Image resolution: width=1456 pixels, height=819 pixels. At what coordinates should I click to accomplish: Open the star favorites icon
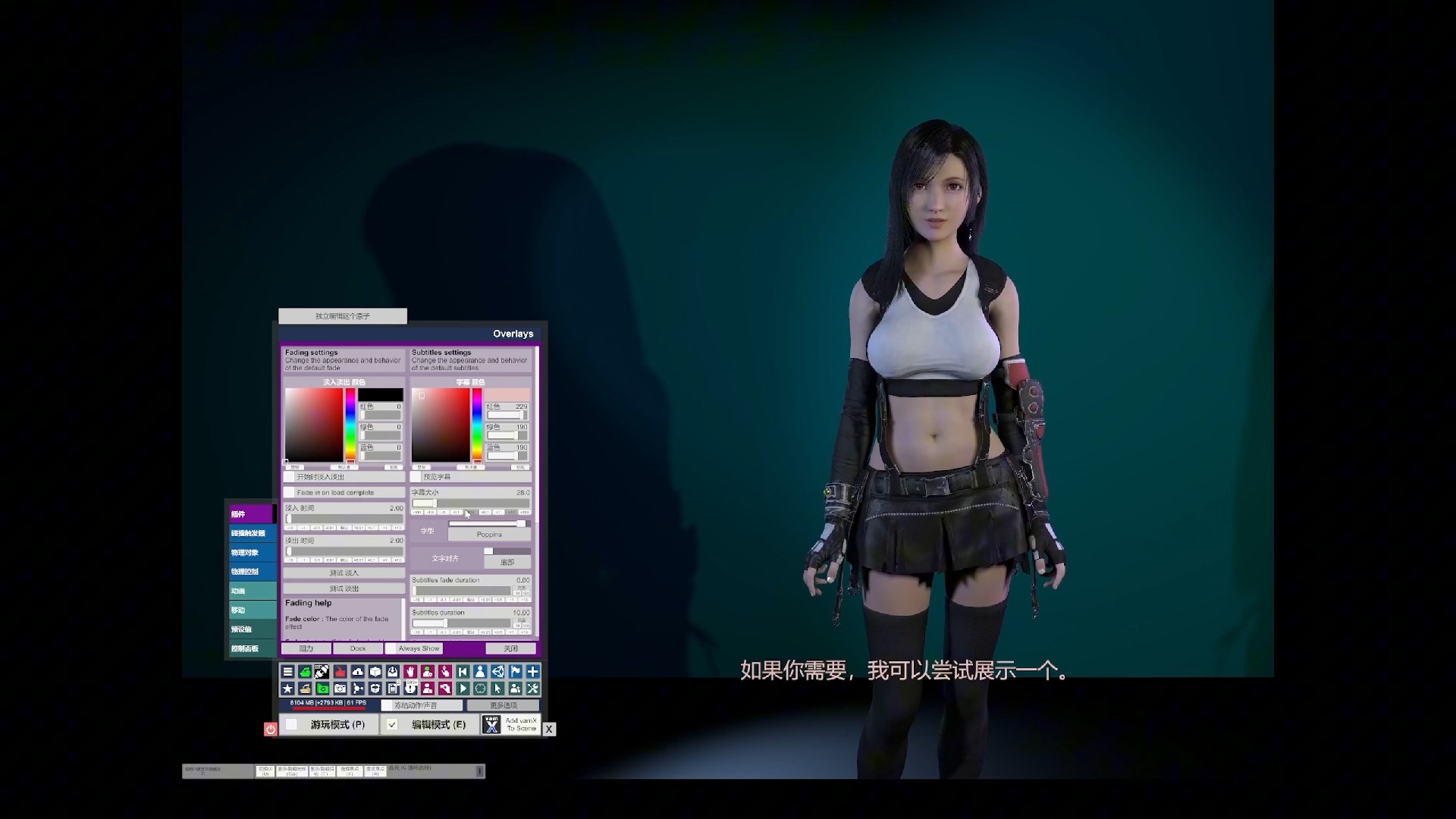click(x=287, y=689)
